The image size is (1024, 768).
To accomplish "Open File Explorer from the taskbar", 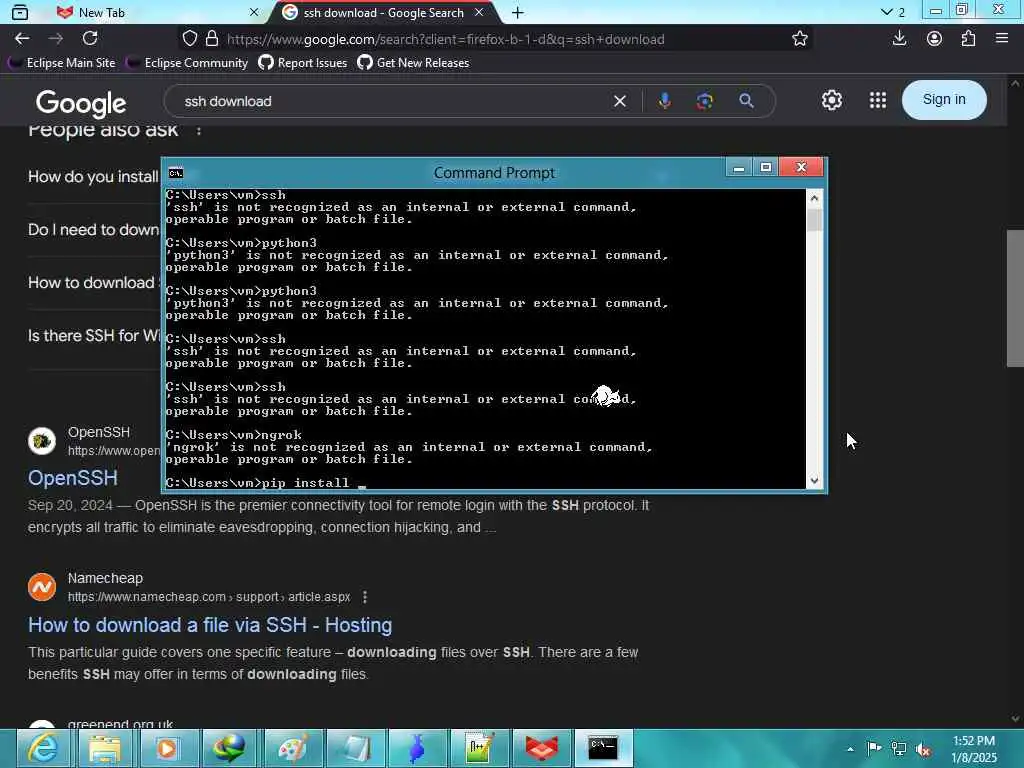I will (x=105, y=748).
